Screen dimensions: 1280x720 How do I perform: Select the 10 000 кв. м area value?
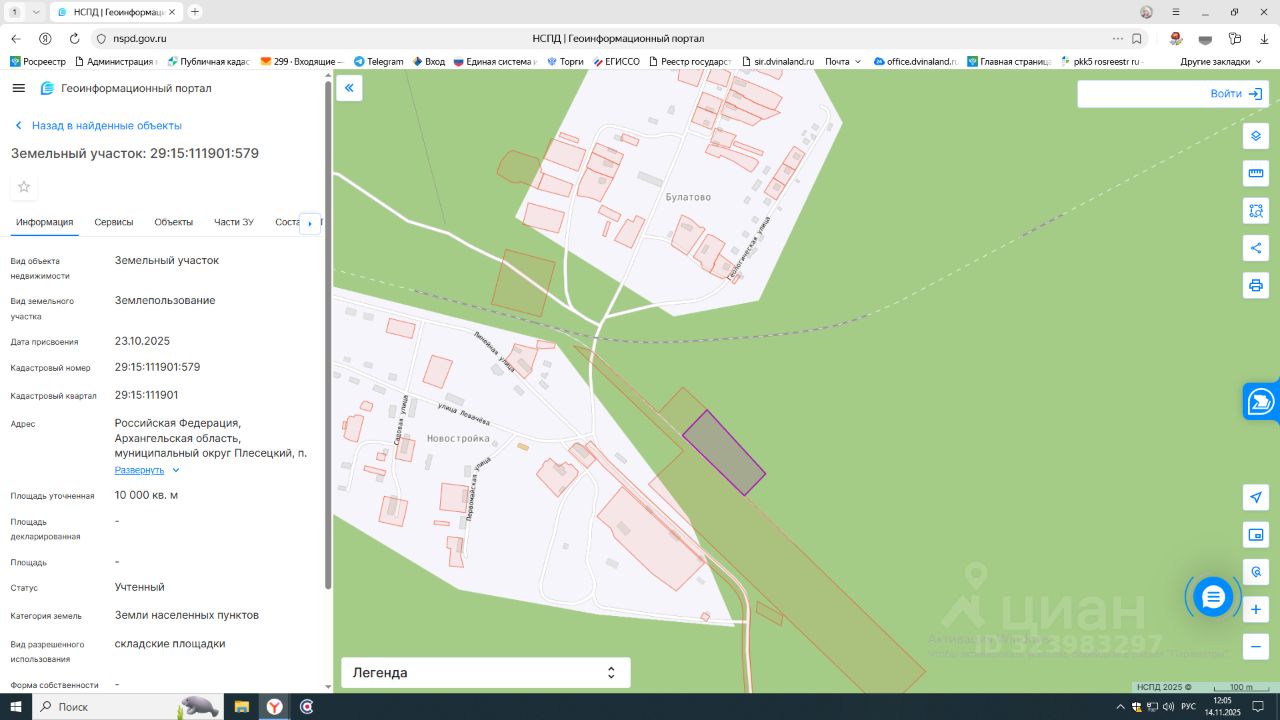tap(147, 495)
